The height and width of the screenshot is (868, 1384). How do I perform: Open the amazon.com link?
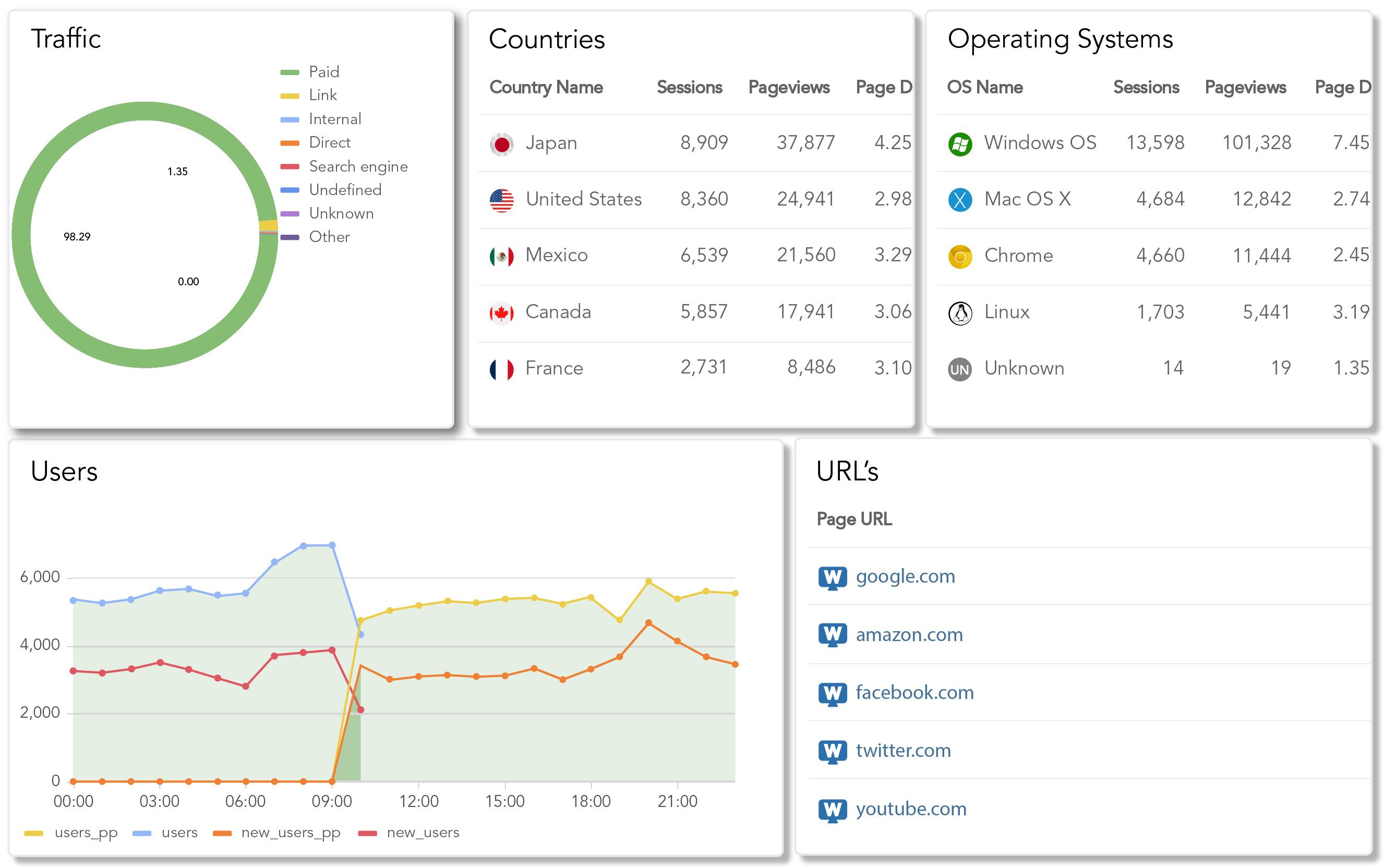click(x=909, y=634)
